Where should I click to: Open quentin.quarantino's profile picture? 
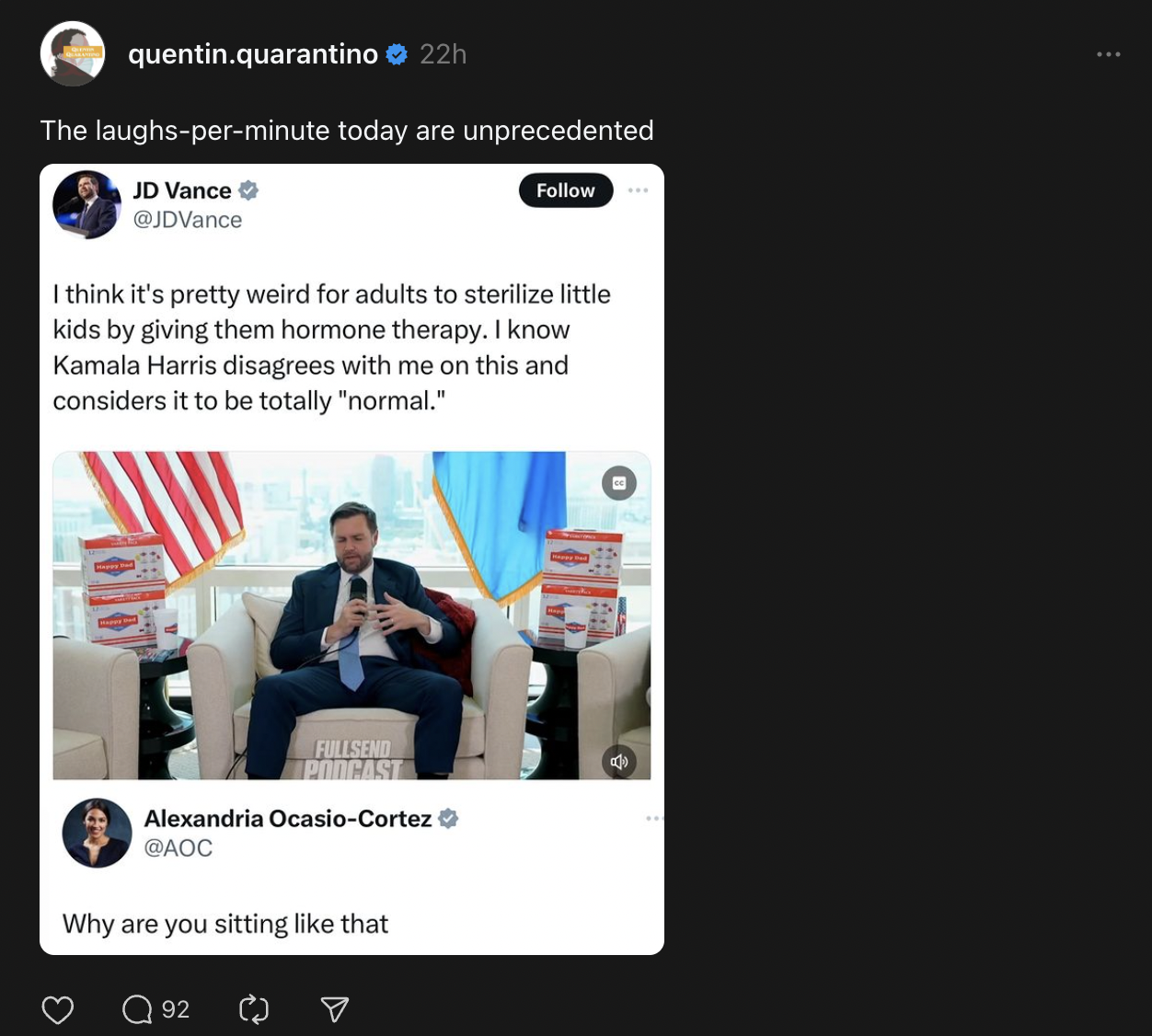73,54
